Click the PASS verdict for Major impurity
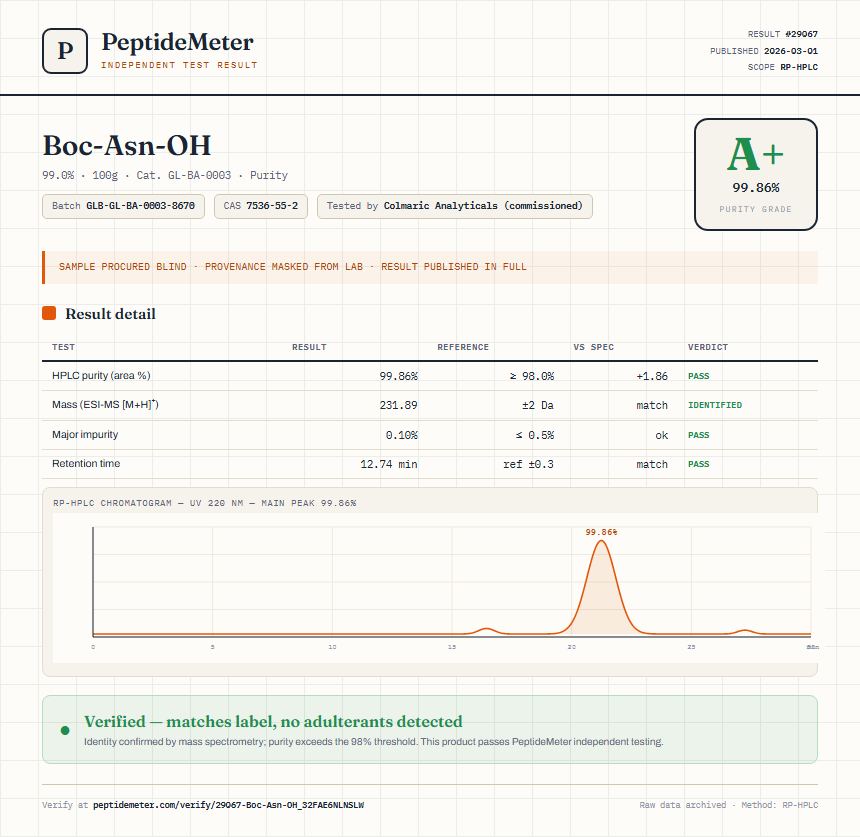This screenshot has height=837, width=860. pyautogui.click(x=698, y=435)
